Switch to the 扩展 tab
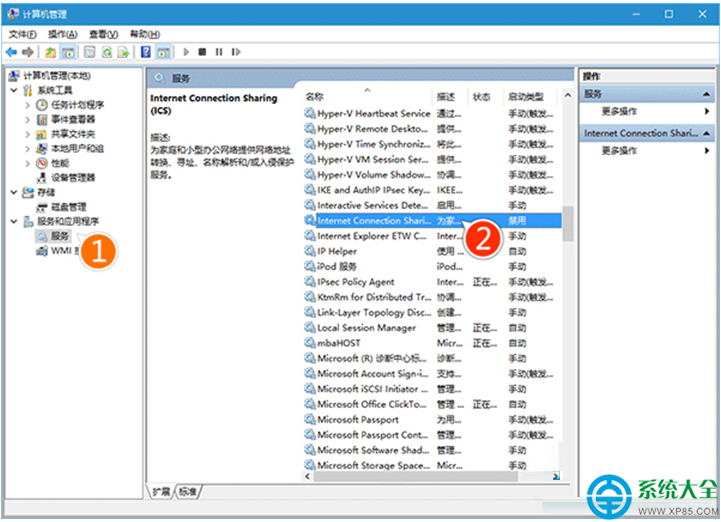Image resolution: width=721 pixels, height=522 pixels. pyautogui.click(x=161, y=492)
